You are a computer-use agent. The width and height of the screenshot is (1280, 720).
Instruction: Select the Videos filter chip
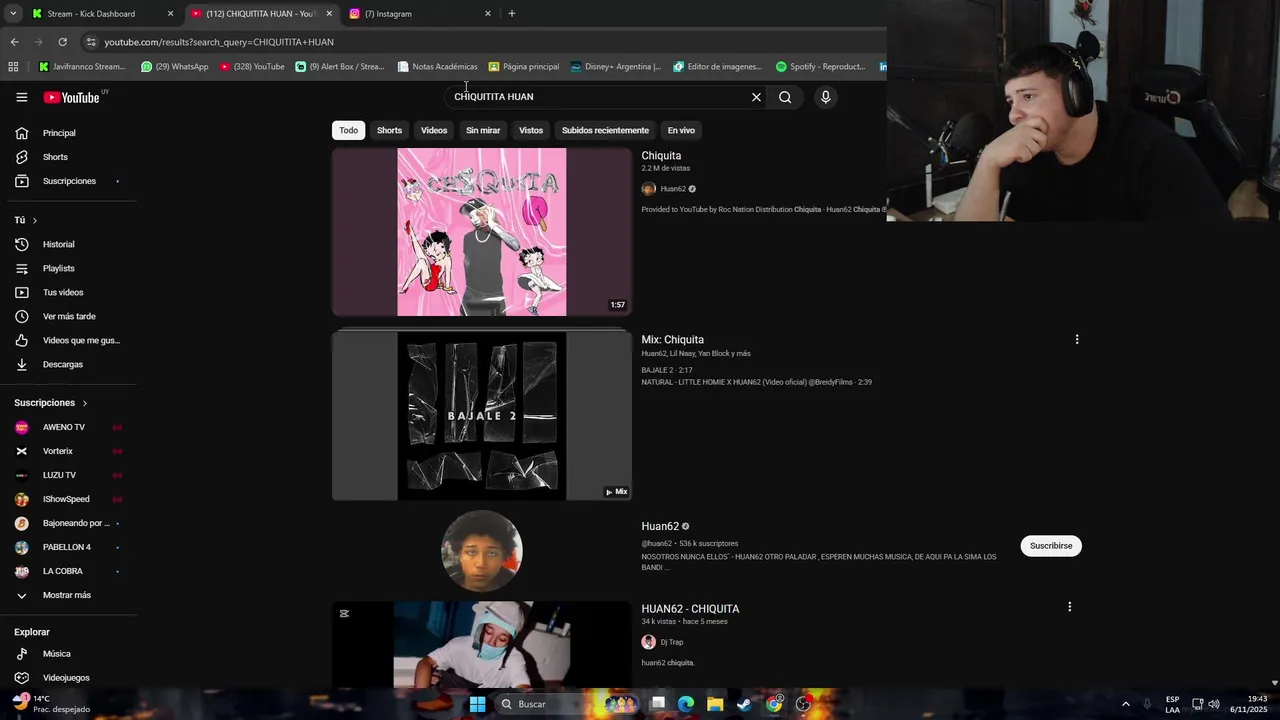pyautogui.click(x=434, y=130)
